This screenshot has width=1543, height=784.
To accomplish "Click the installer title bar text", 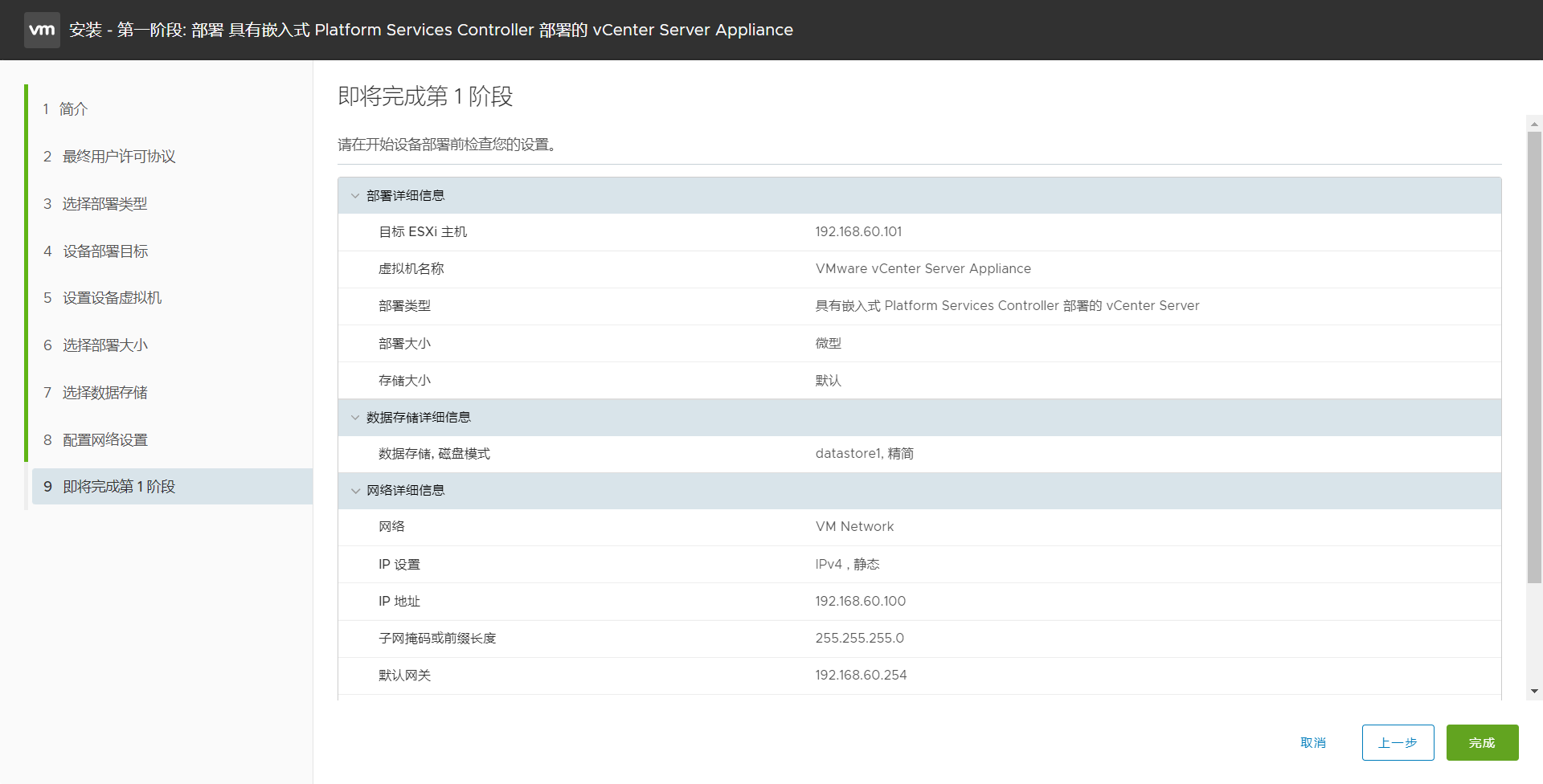I will pyautogui.click(x=431, y=30).
